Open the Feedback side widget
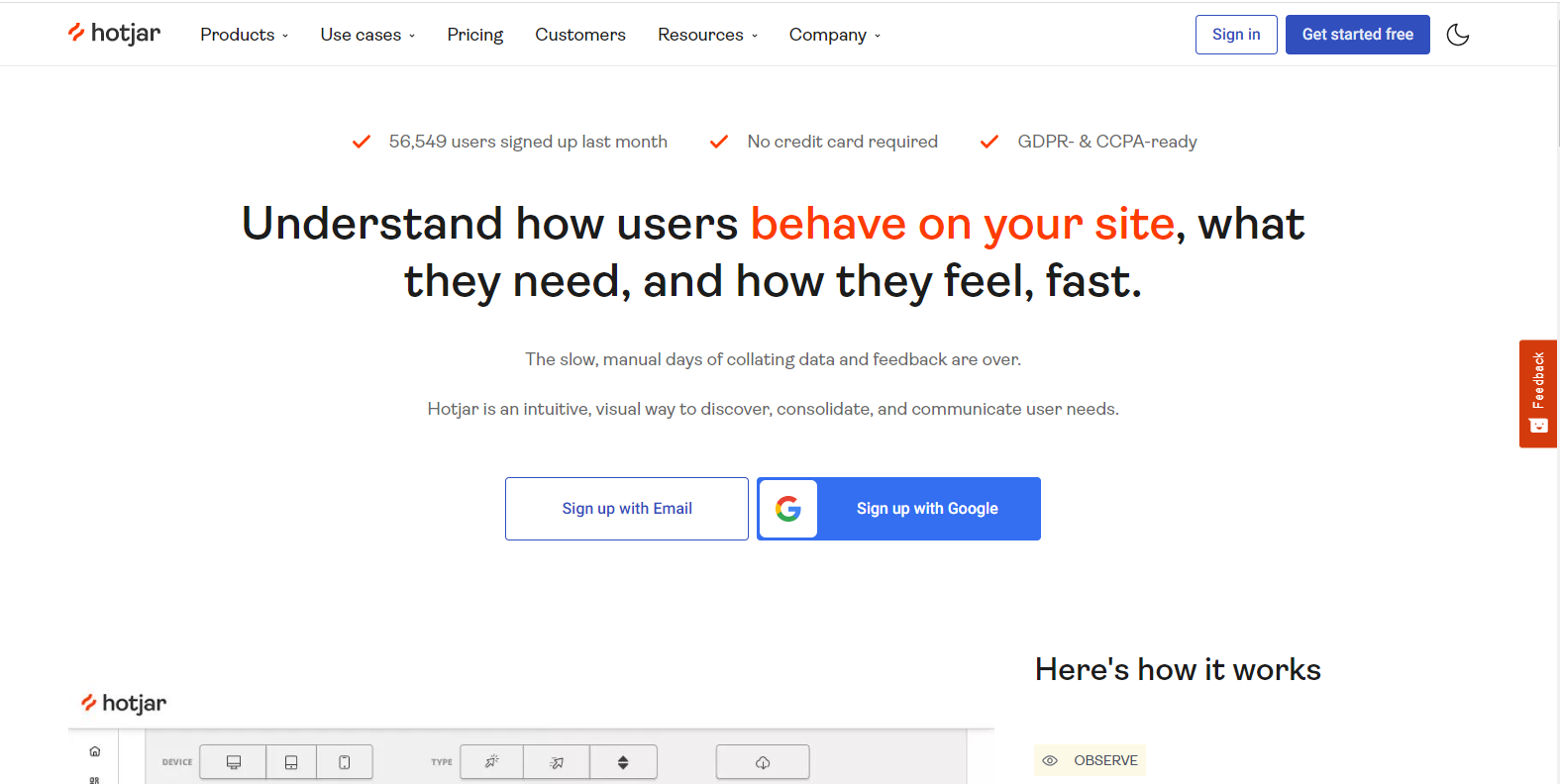 pos(1538,394)
